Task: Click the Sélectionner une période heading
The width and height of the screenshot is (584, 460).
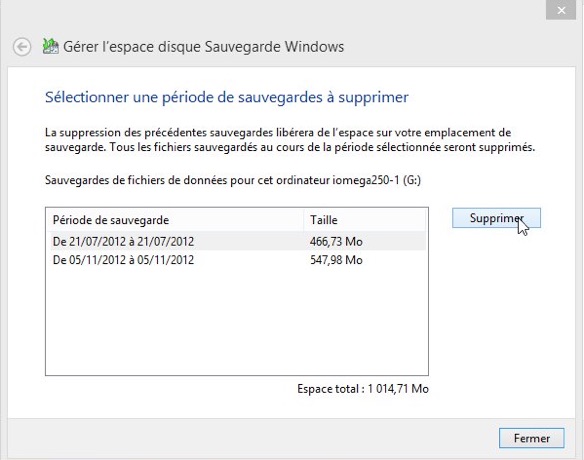Action: click(226, 97)
